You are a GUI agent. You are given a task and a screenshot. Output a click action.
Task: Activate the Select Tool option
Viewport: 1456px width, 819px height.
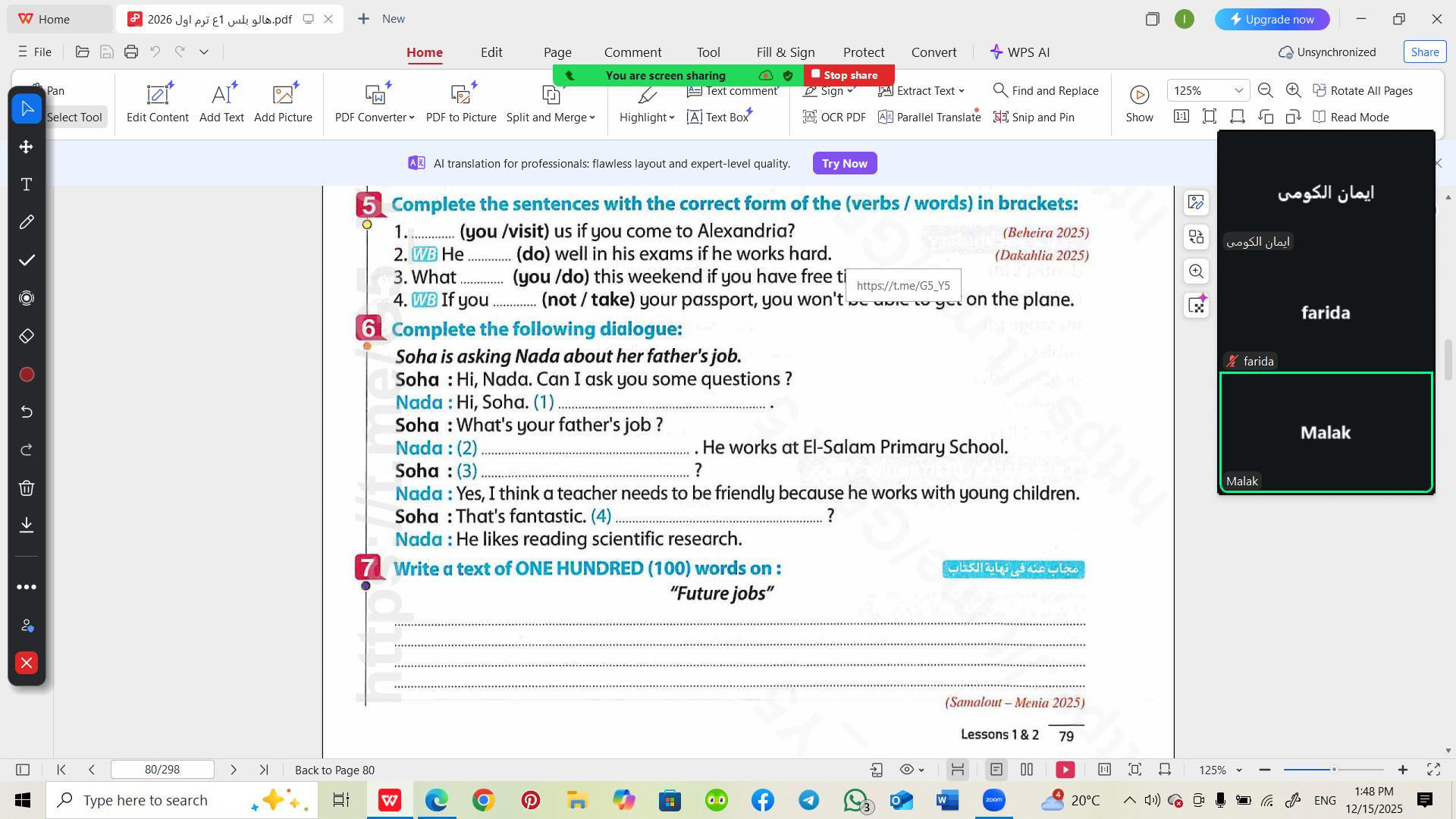click(x=74, y=117)
